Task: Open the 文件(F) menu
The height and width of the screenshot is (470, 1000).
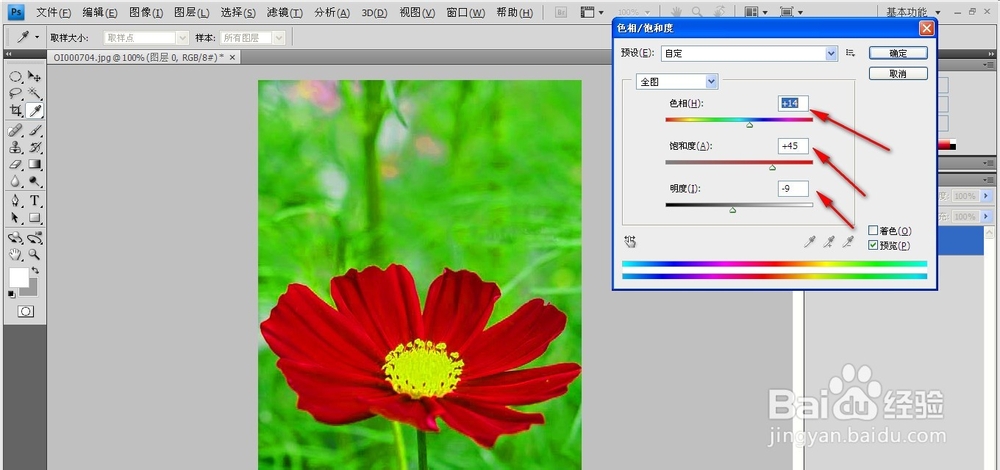Action: coord(54,13)
